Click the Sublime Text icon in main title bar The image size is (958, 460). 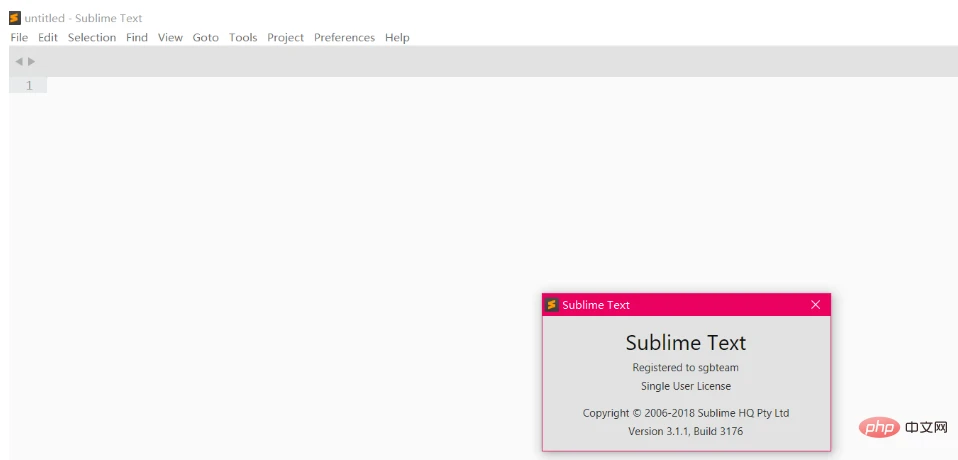click(x=15, y=18)
